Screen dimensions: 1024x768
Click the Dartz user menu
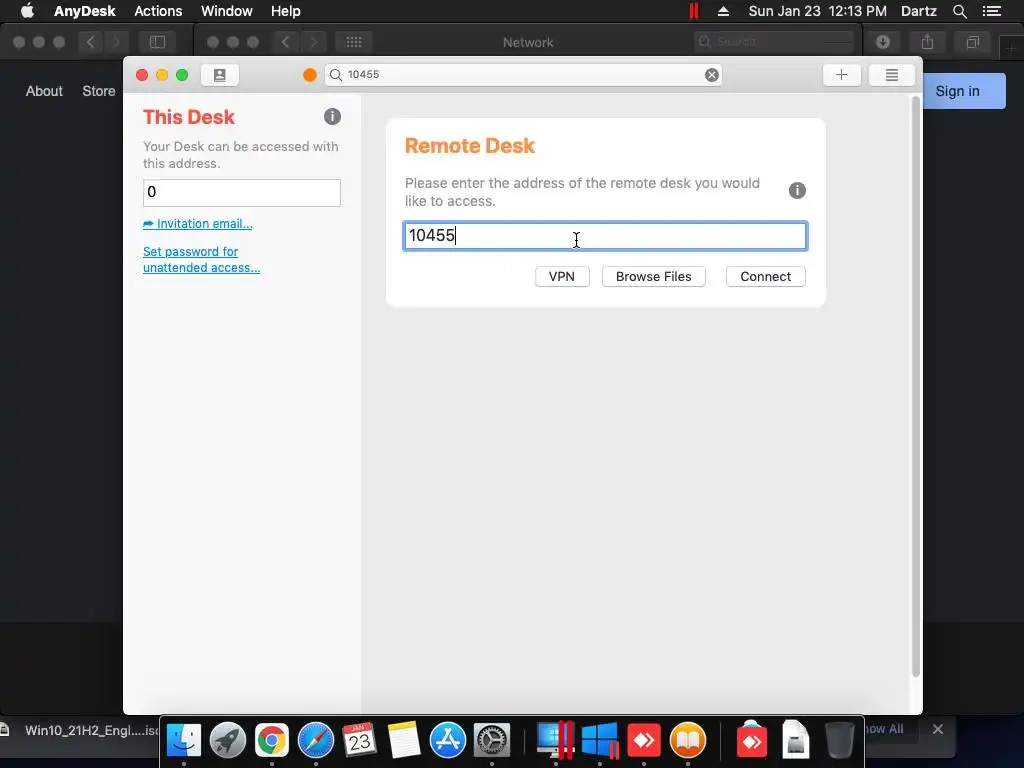(x=918, y=11)
